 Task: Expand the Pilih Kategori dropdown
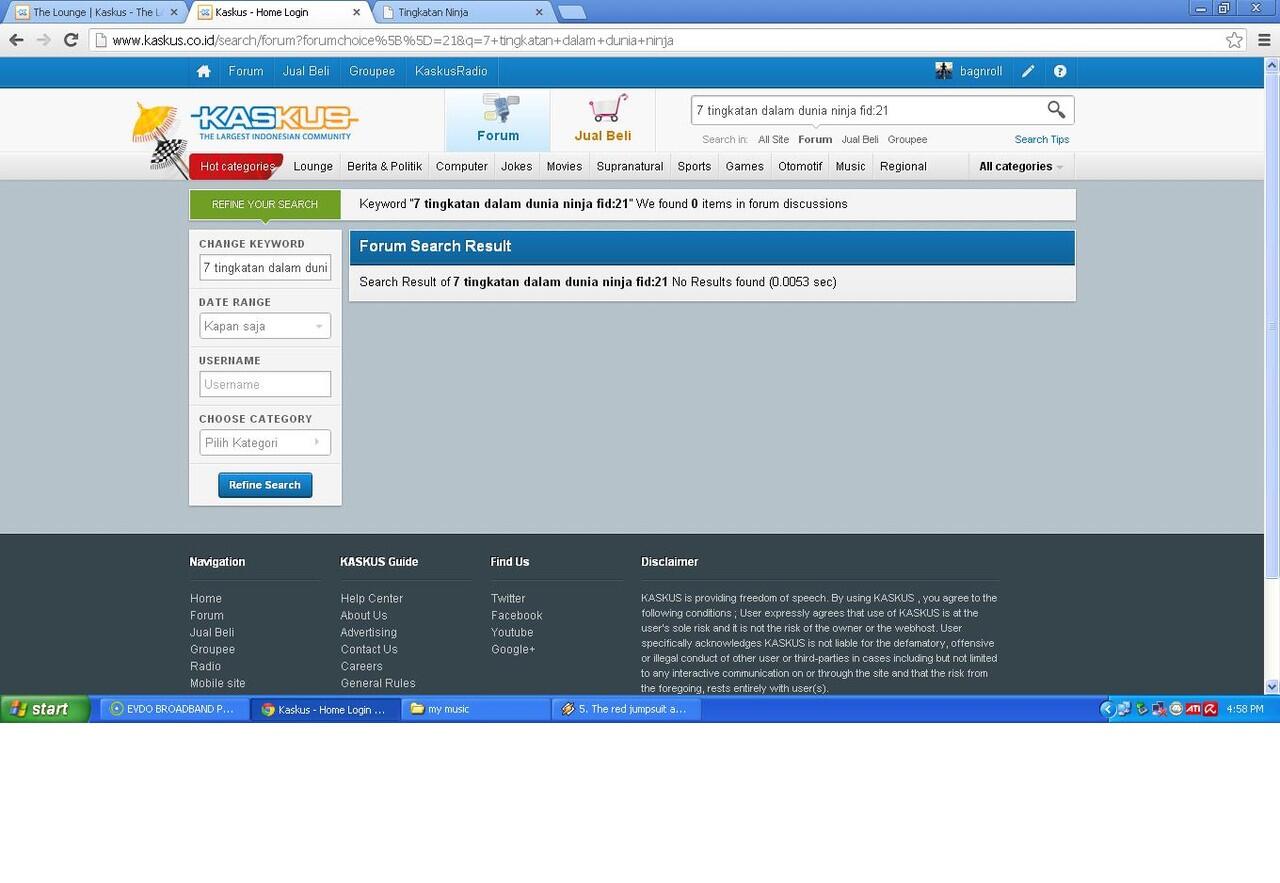265,443
